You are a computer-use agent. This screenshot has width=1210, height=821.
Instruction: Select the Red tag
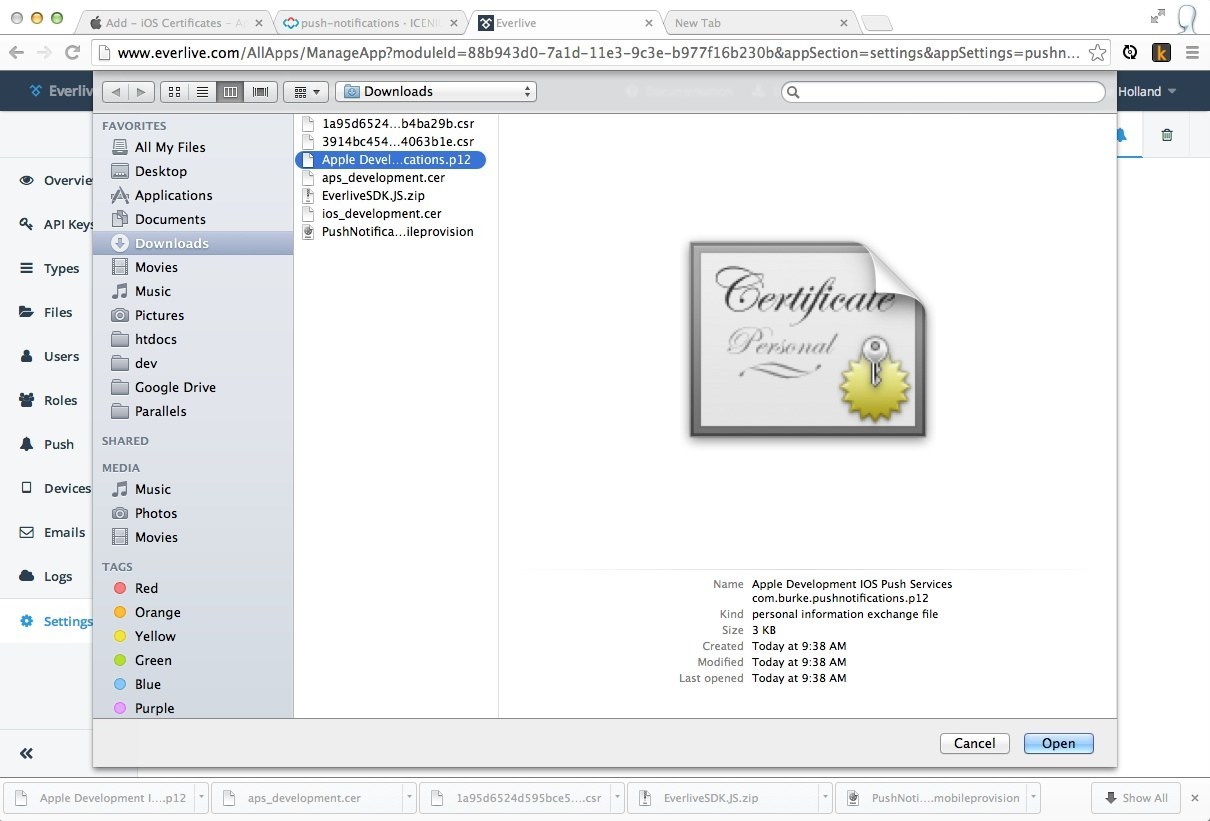click(146, 588)
